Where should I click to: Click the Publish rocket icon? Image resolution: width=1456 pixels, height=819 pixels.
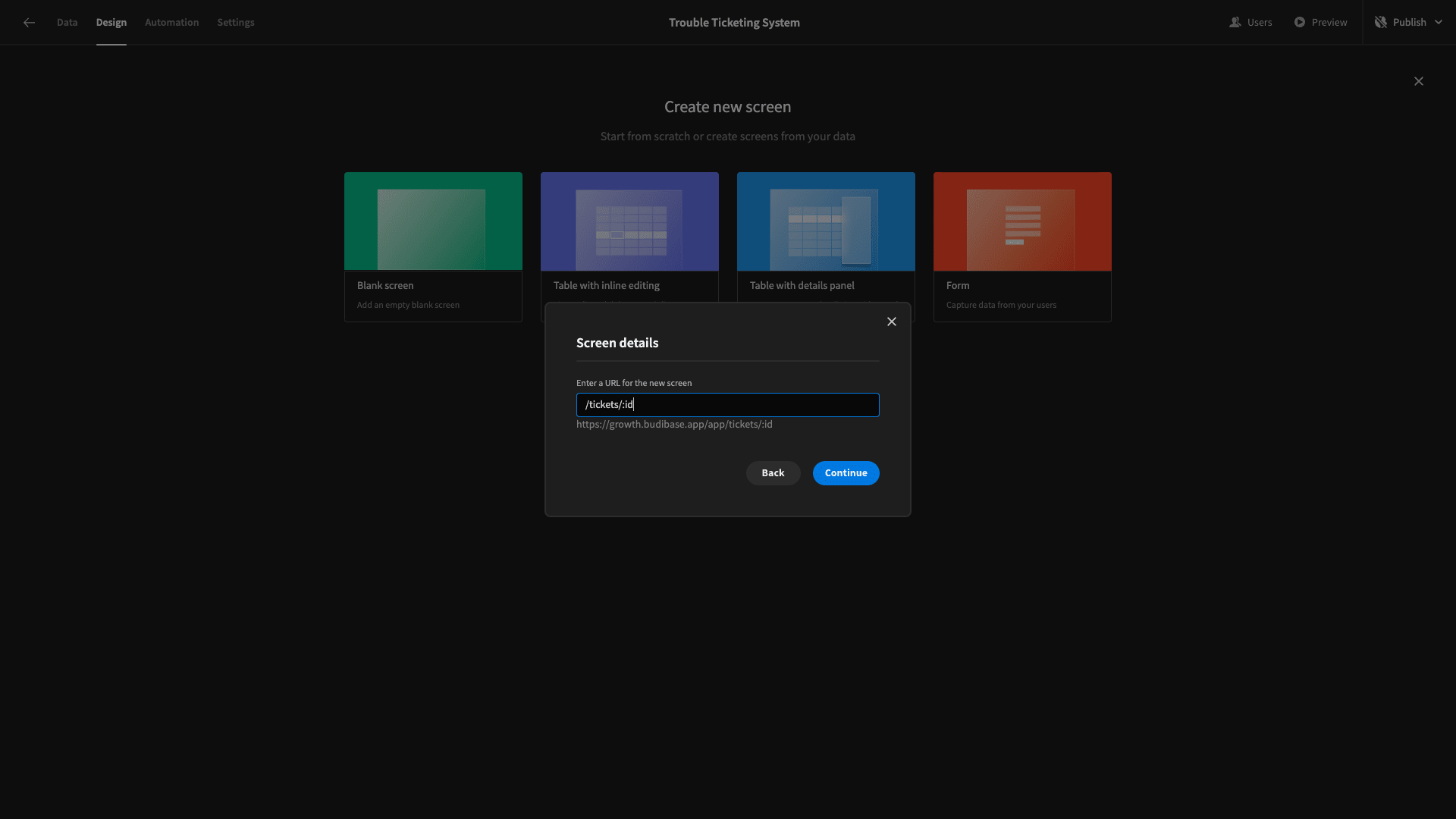pos(1381,23)
